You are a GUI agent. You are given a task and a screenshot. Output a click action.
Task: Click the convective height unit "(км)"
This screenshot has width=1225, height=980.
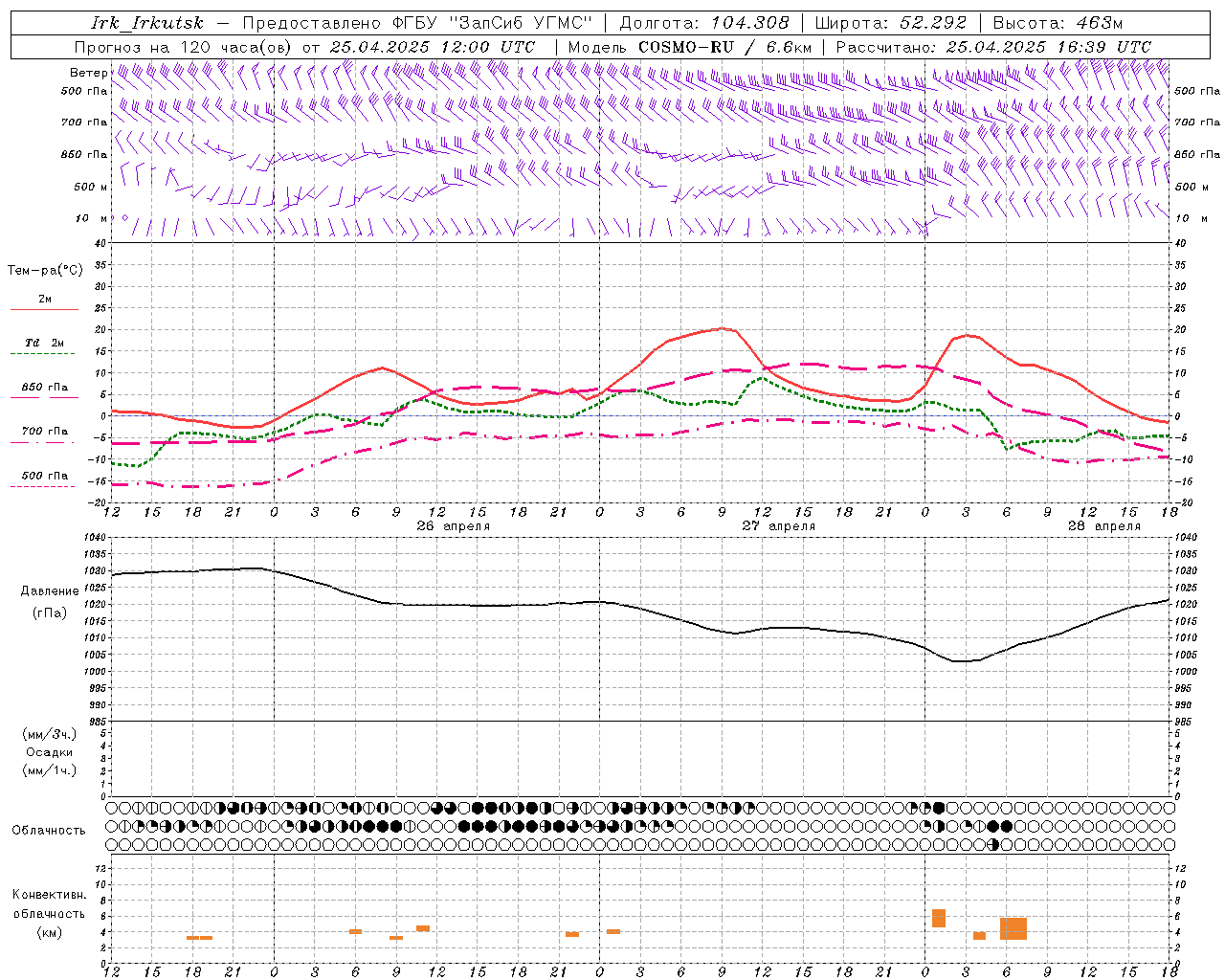click(x=50, y=932)
